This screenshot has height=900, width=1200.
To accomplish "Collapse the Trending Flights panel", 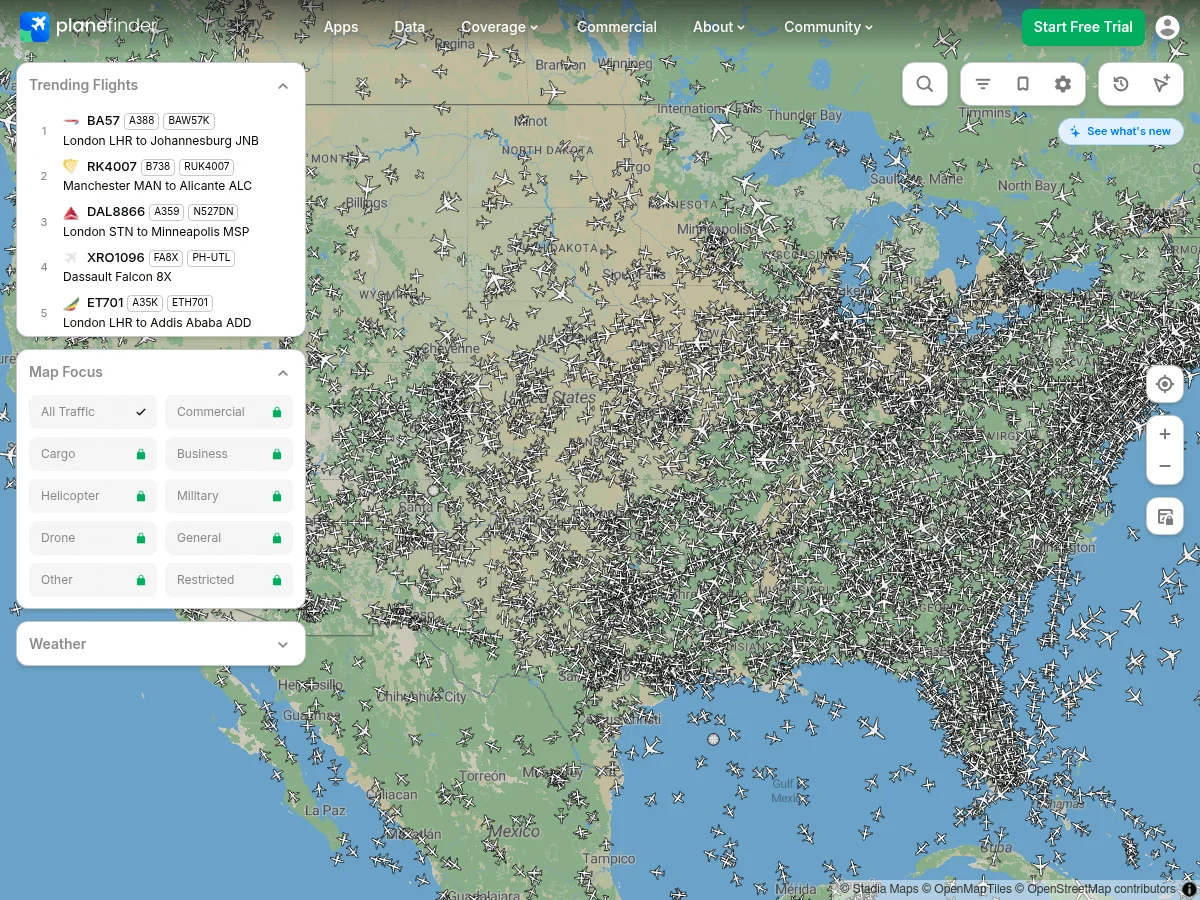I will coord(283,86).
